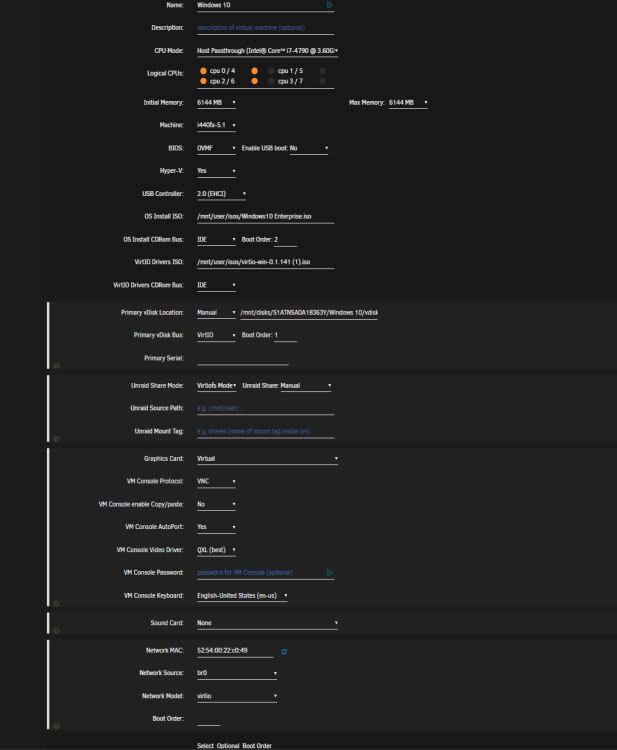Open Primary vDisk Location dropdown
The image size is (617, 750).
(216, 312)
